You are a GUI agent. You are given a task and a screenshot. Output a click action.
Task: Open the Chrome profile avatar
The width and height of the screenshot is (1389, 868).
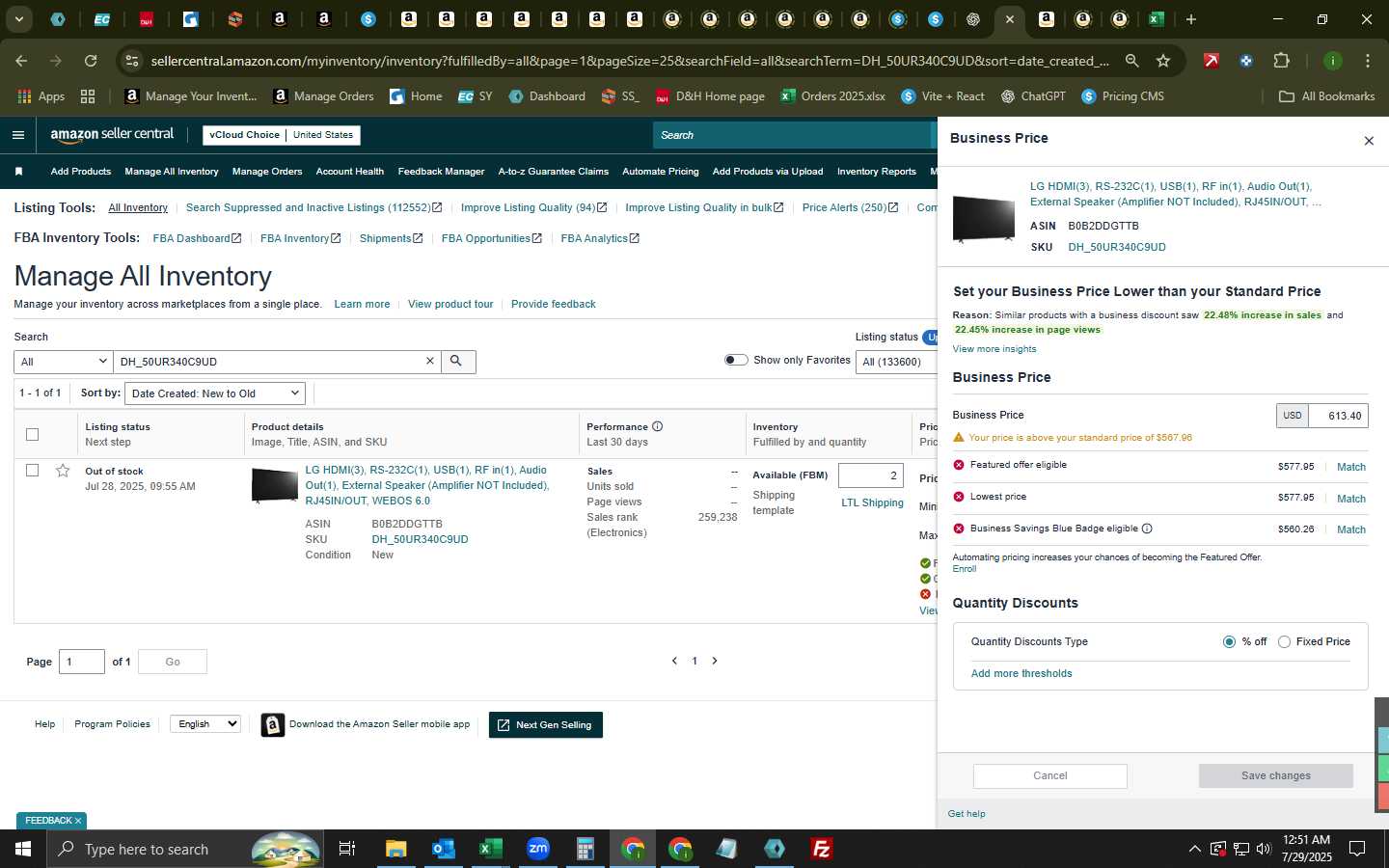[x=1332, y=61]
